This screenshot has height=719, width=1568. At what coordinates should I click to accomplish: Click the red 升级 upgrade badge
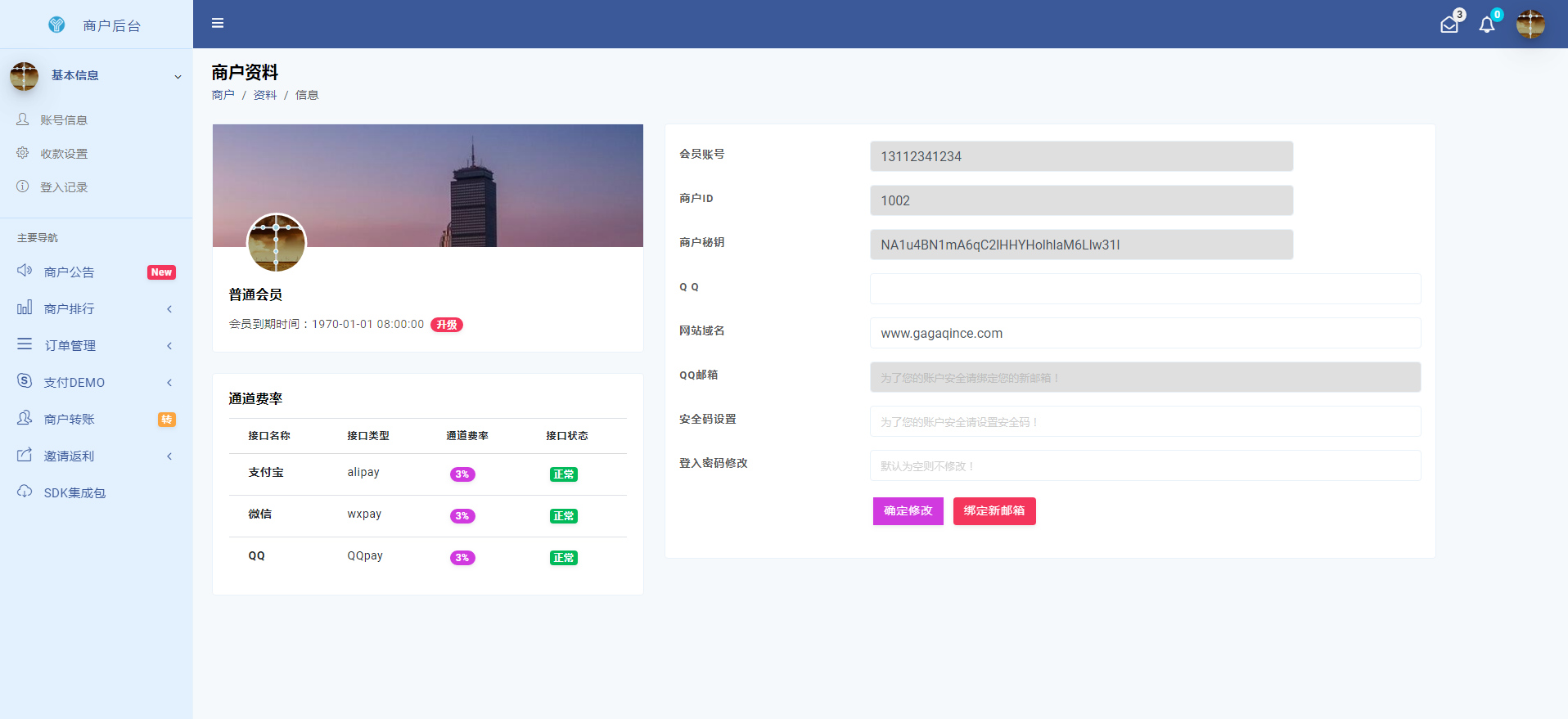446,325
